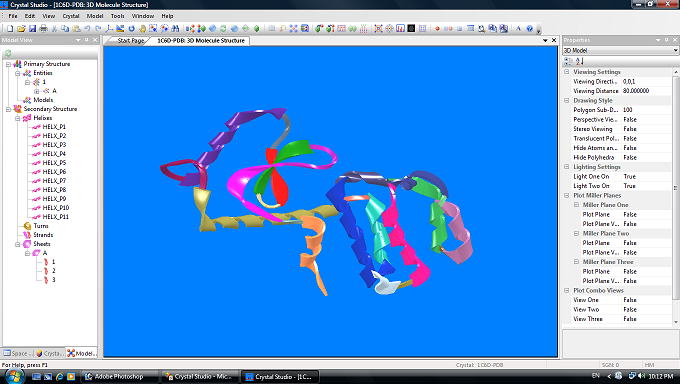The width and height of the screenshot is (680, 384).
Task: Click the Copy toolbar icon
Action: coord(65,29)
